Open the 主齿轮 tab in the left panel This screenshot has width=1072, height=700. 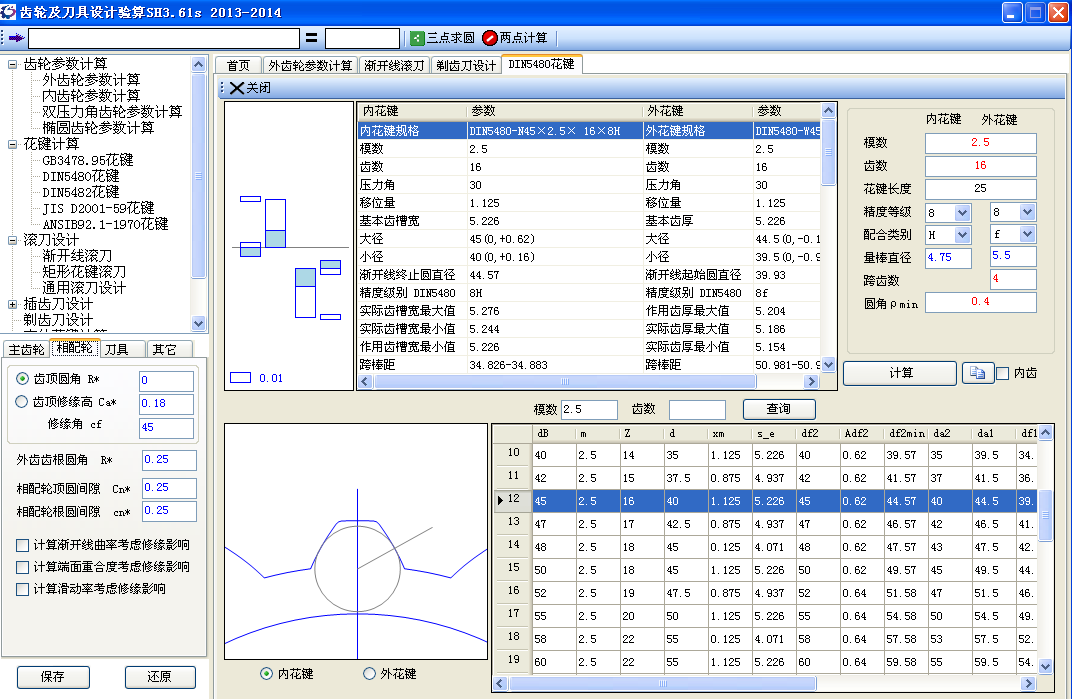(x=26, y=349)
